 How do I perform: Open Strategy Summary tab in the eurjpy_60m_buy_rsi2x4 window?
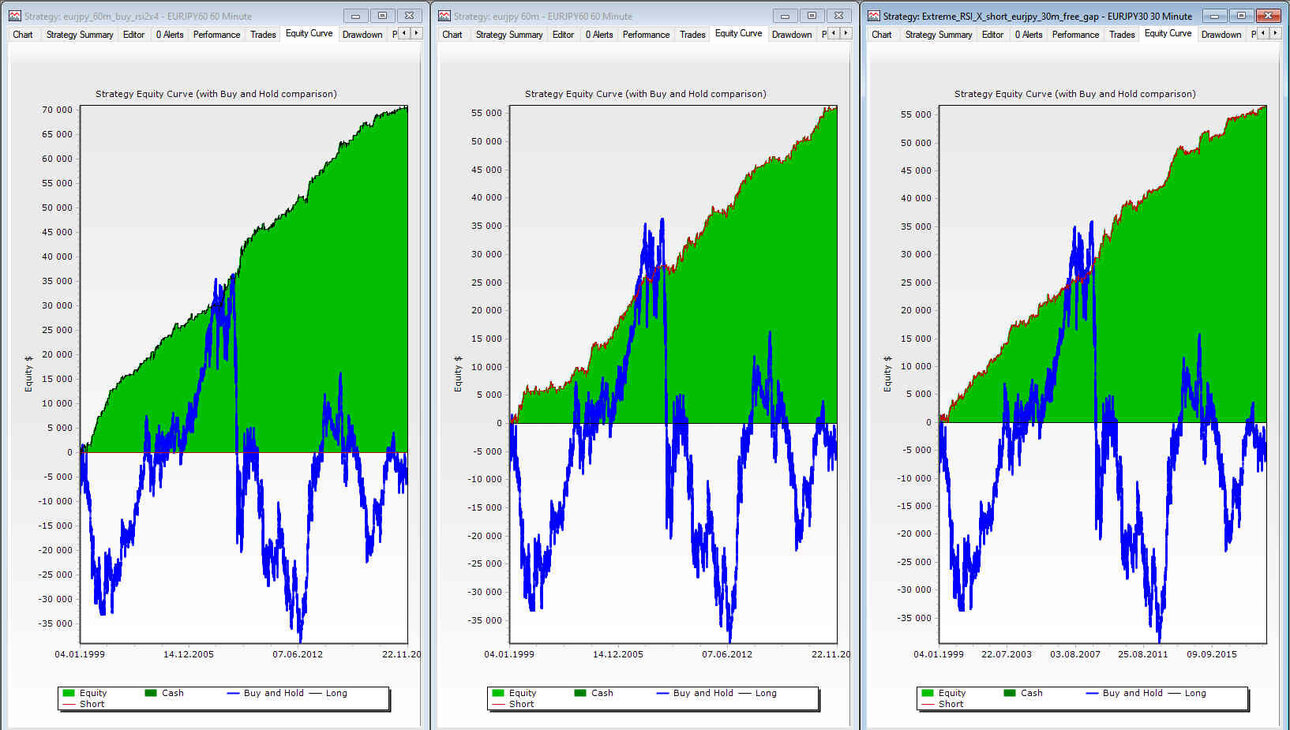tap(80, 34)
